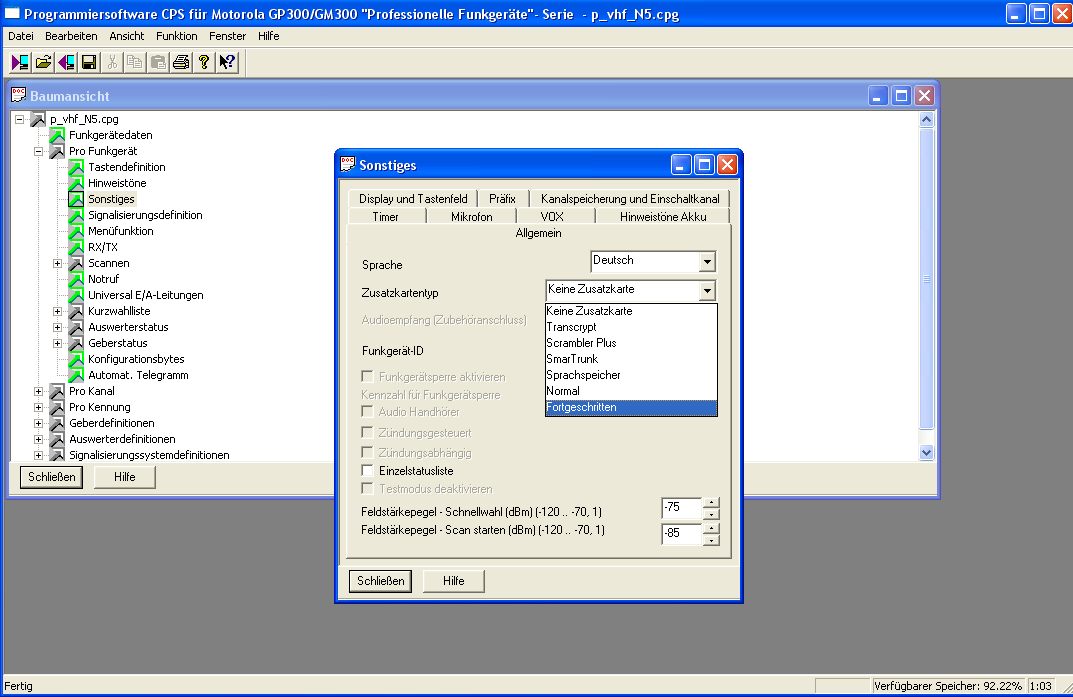The width and height of the screenshot is (1073, 697).
Task: Expand the Pro Kanal tree node
Action: coord(39,391)
